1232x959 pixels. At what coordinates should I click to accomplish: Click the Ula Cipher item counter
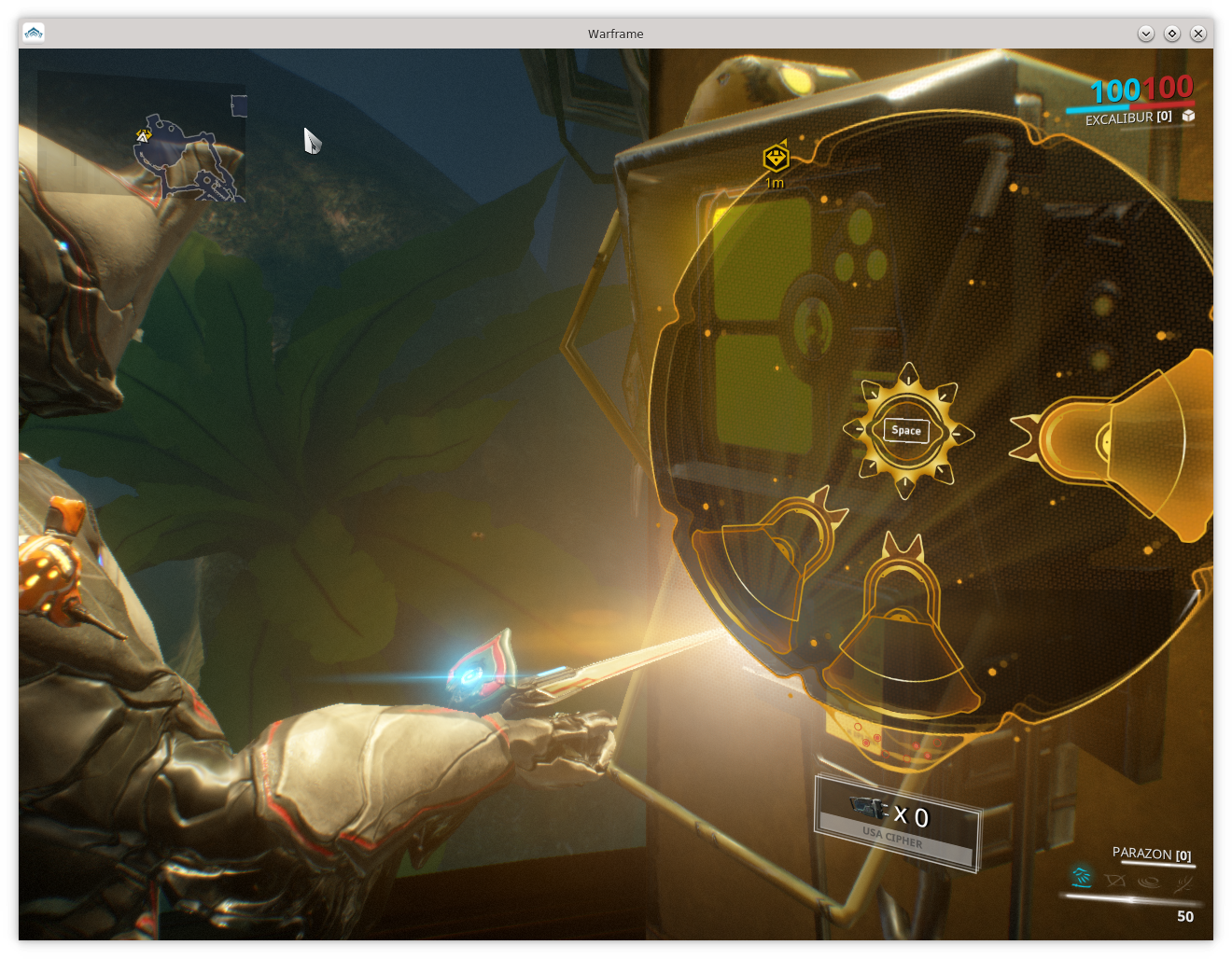897,821
